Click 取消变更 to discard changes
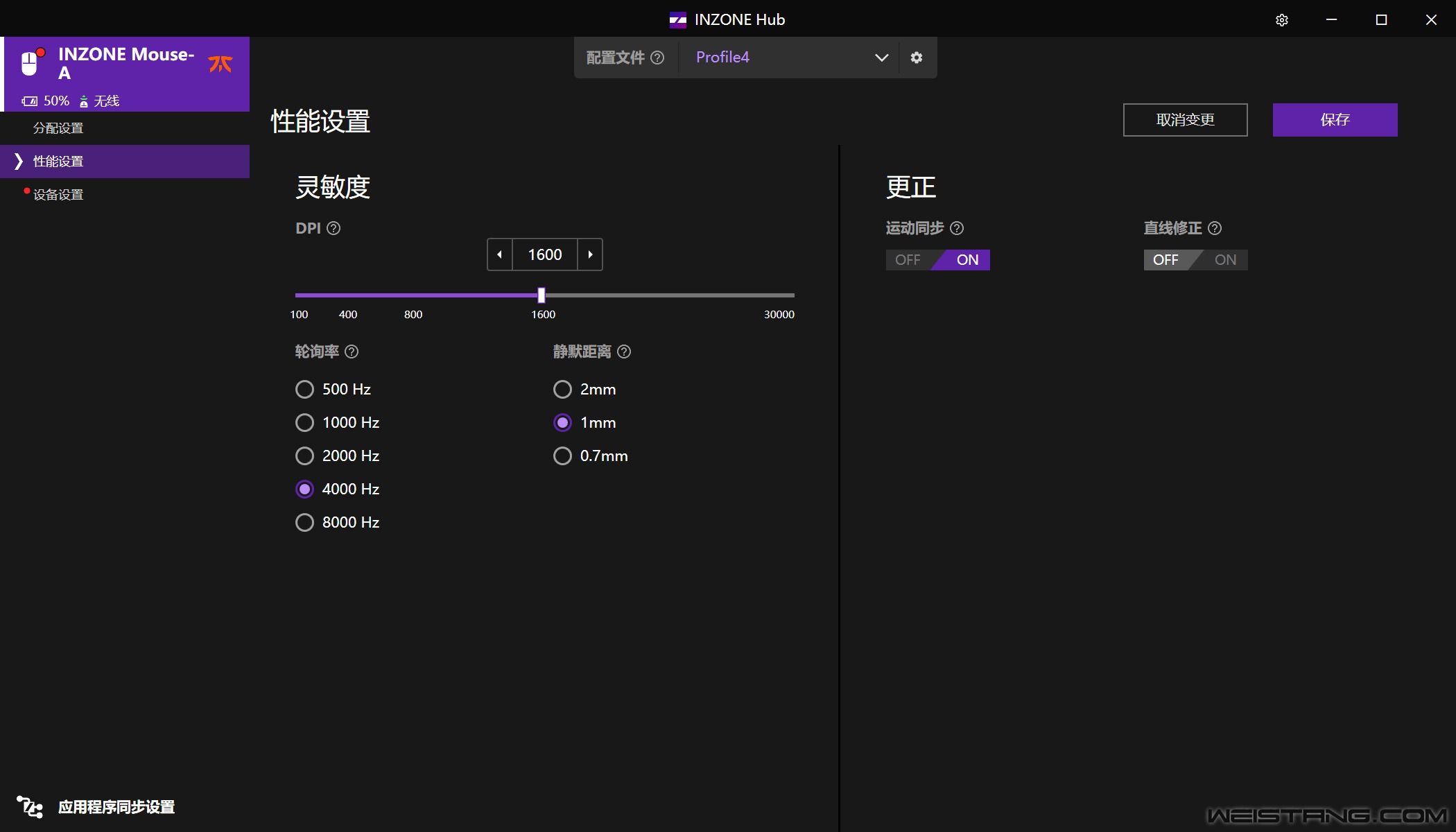Screen dimensions: 1456x832 [1185, 120]
